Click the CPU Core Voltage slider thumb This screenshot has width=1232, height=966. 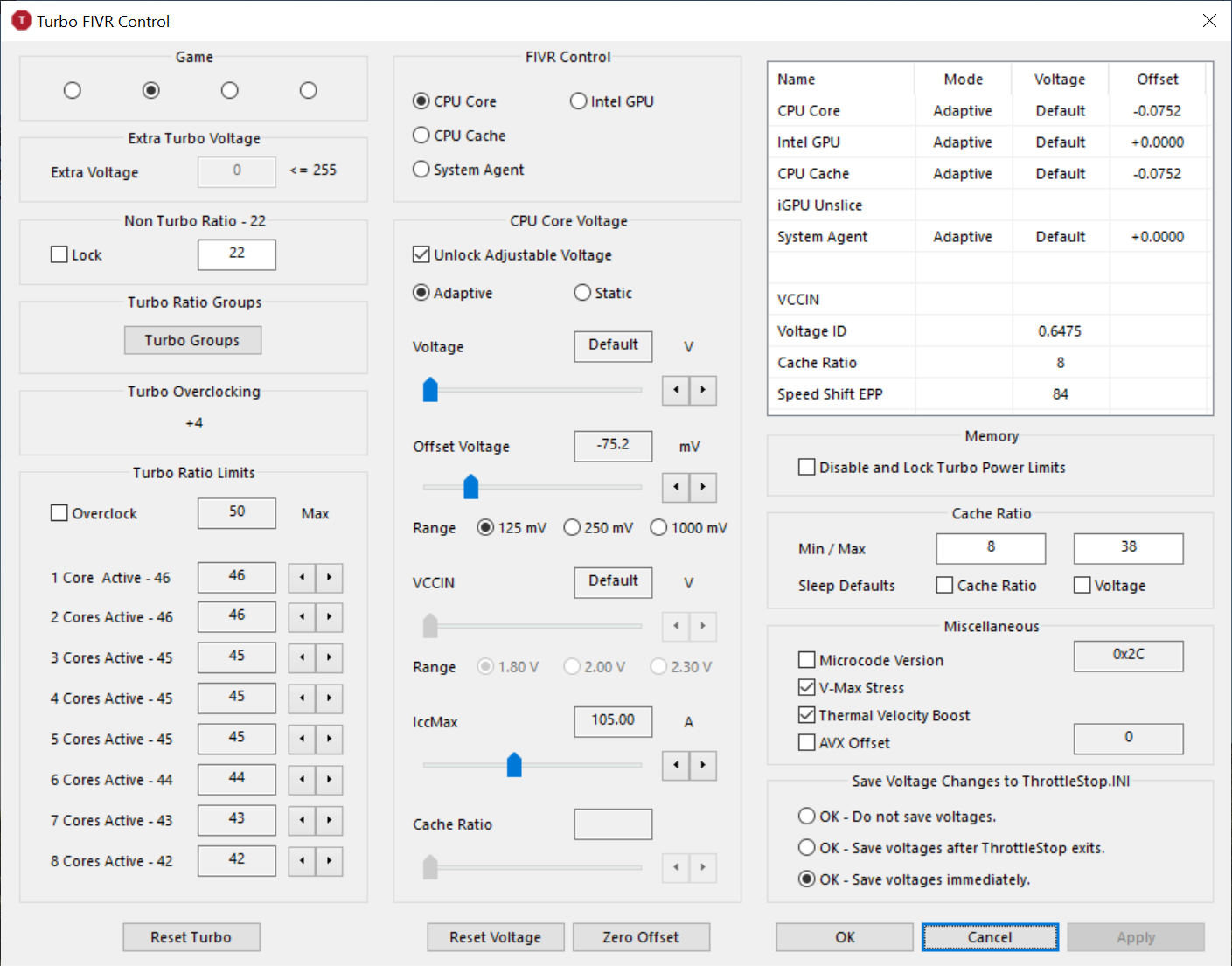[430, 390]
